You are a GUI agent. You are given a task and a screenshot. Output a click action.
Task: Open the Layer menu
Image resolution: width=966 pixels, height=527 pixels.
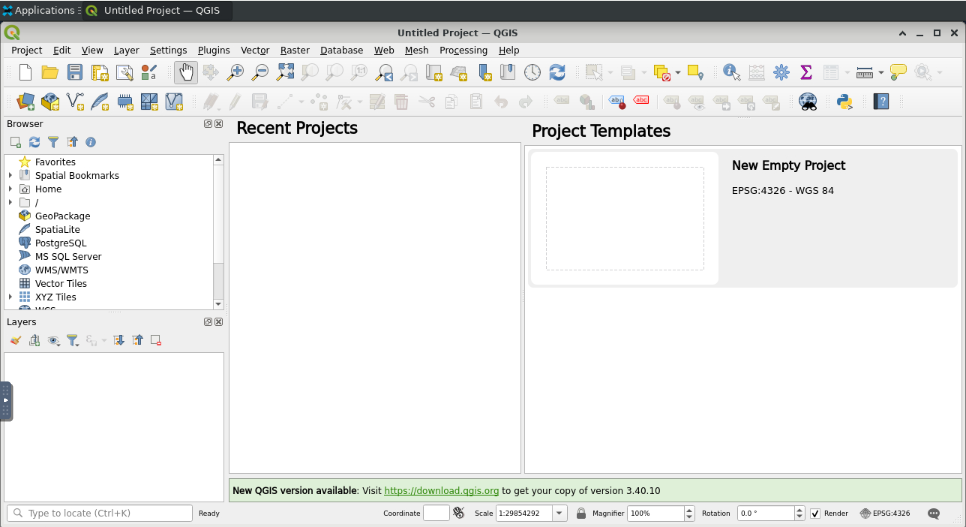tap(126, 51)
